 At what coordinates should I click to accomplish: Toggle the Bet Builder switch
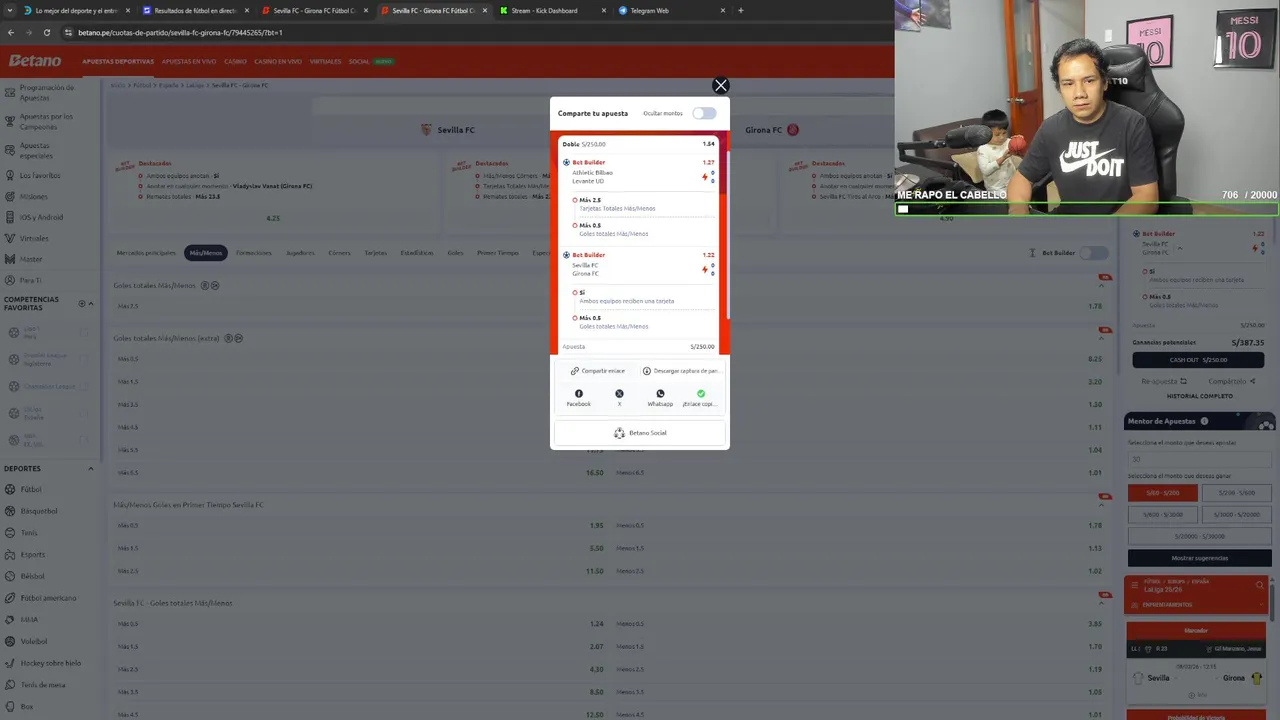1095,253
